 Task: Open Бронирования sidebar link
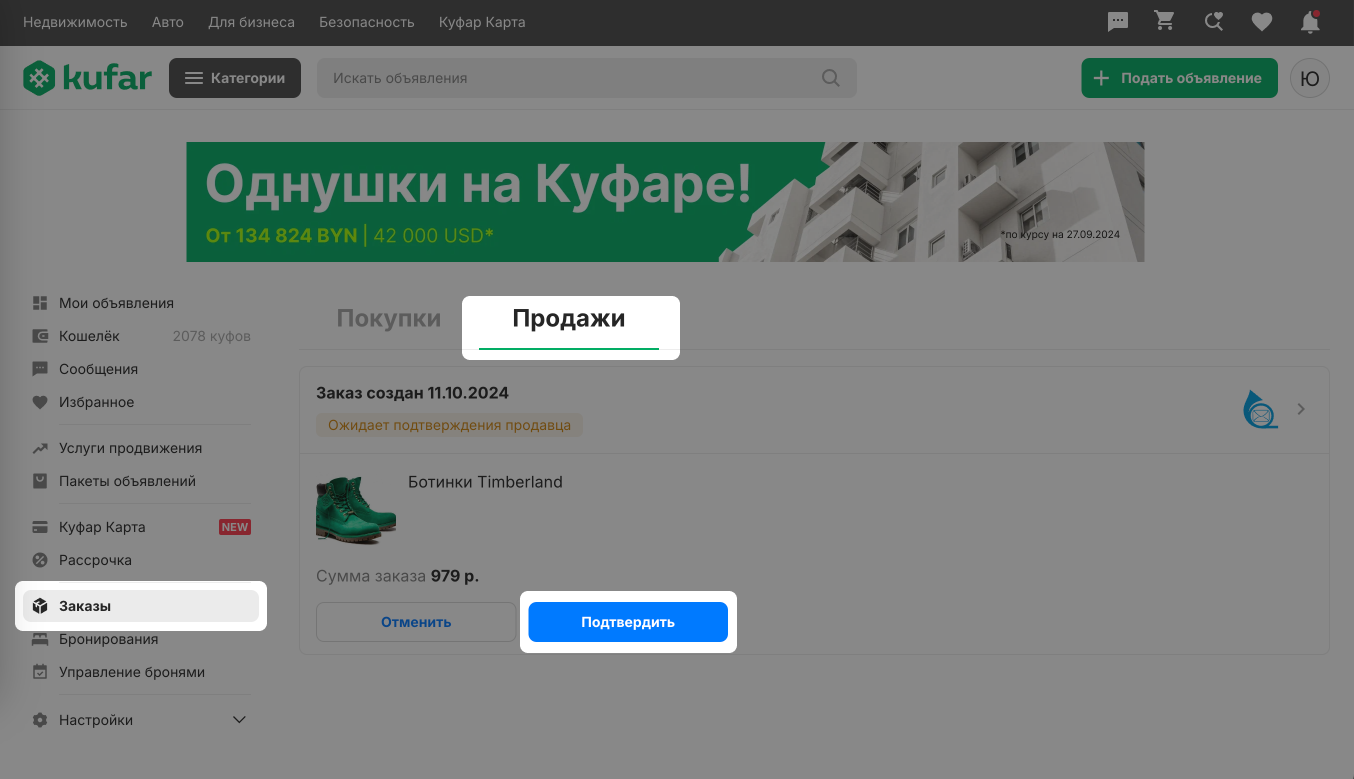tap(108, 639)
